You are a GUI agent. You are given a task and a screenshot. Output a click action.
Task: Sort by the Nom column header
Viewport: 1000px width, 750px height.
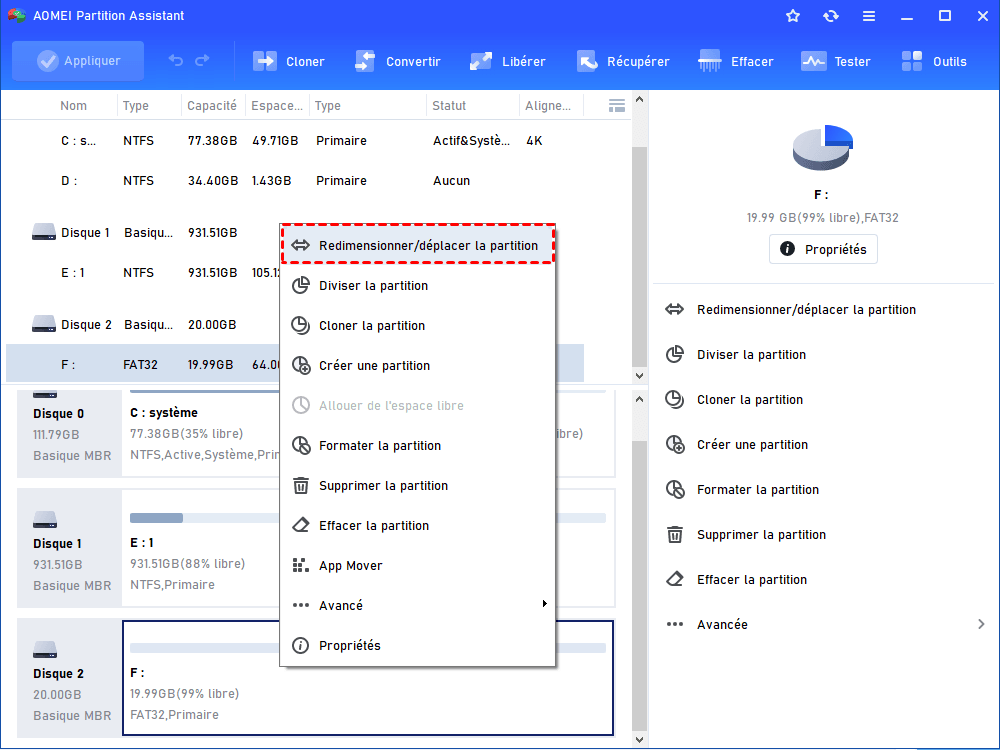pyautogui.click(x=73, y=106)
